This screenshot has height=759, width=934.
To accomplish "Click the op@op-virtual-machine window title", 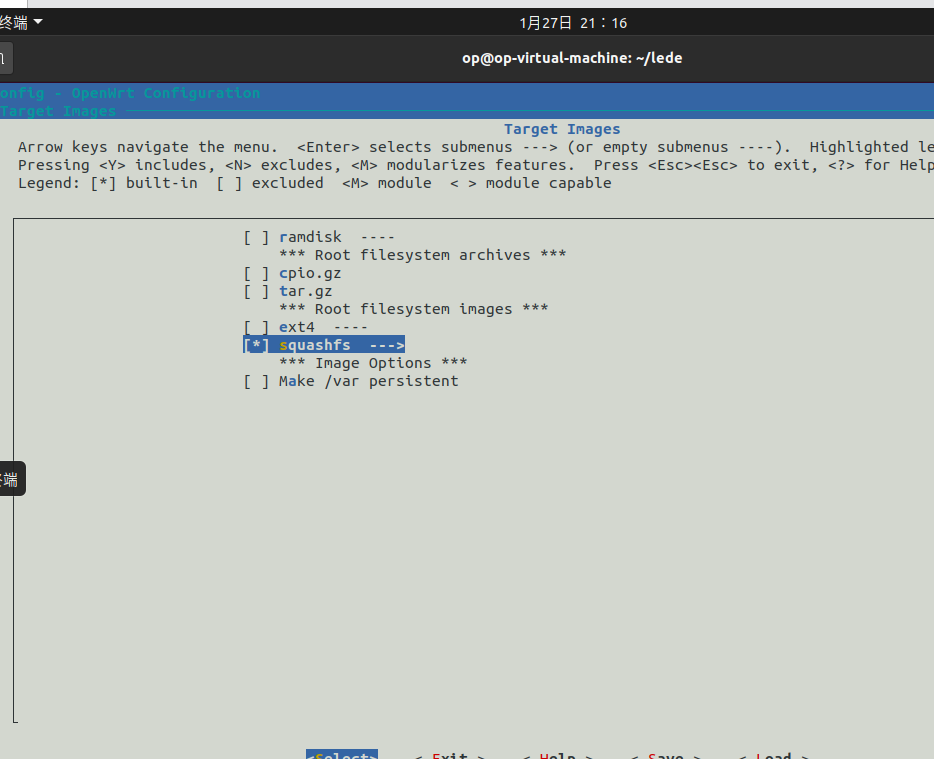I will (572, 58).
